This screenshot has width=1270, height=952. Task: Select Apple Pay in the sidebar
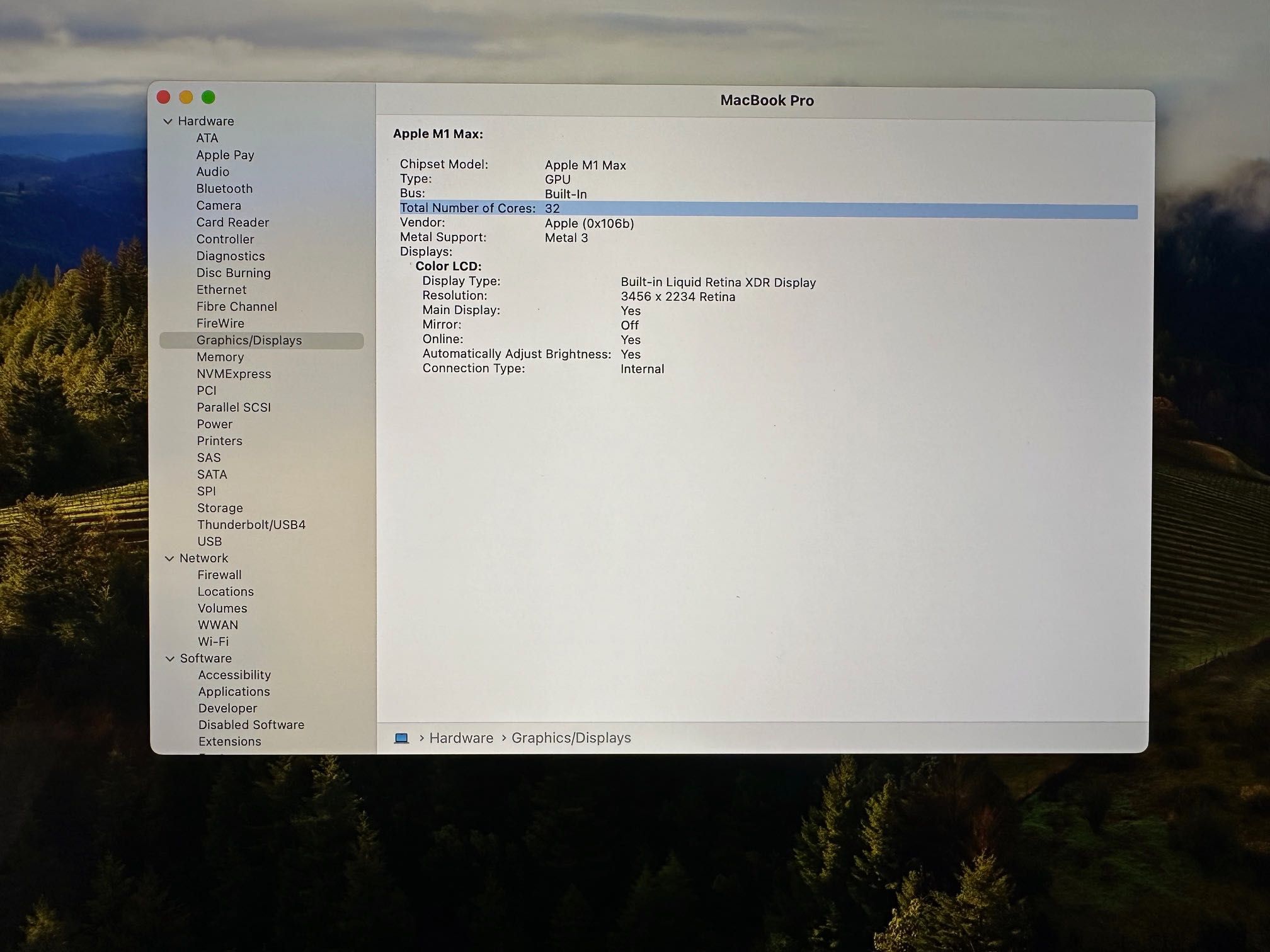(225, 155)
